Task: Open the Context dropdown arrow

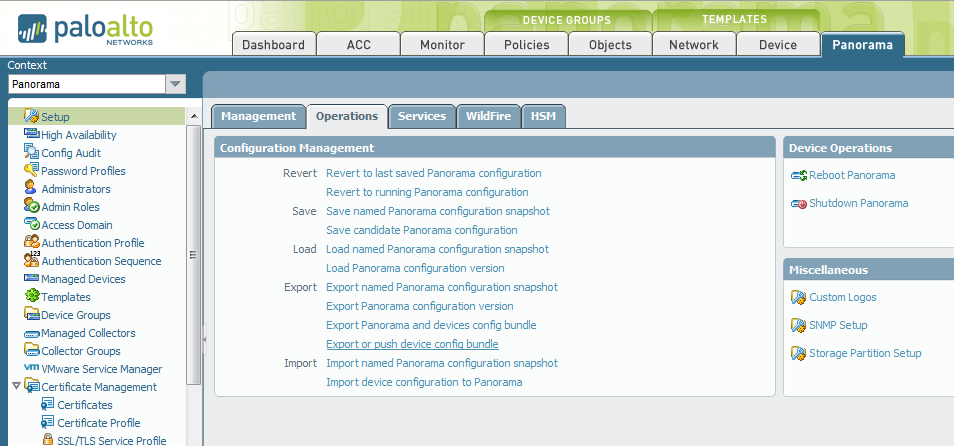Action: click(176, 85)
